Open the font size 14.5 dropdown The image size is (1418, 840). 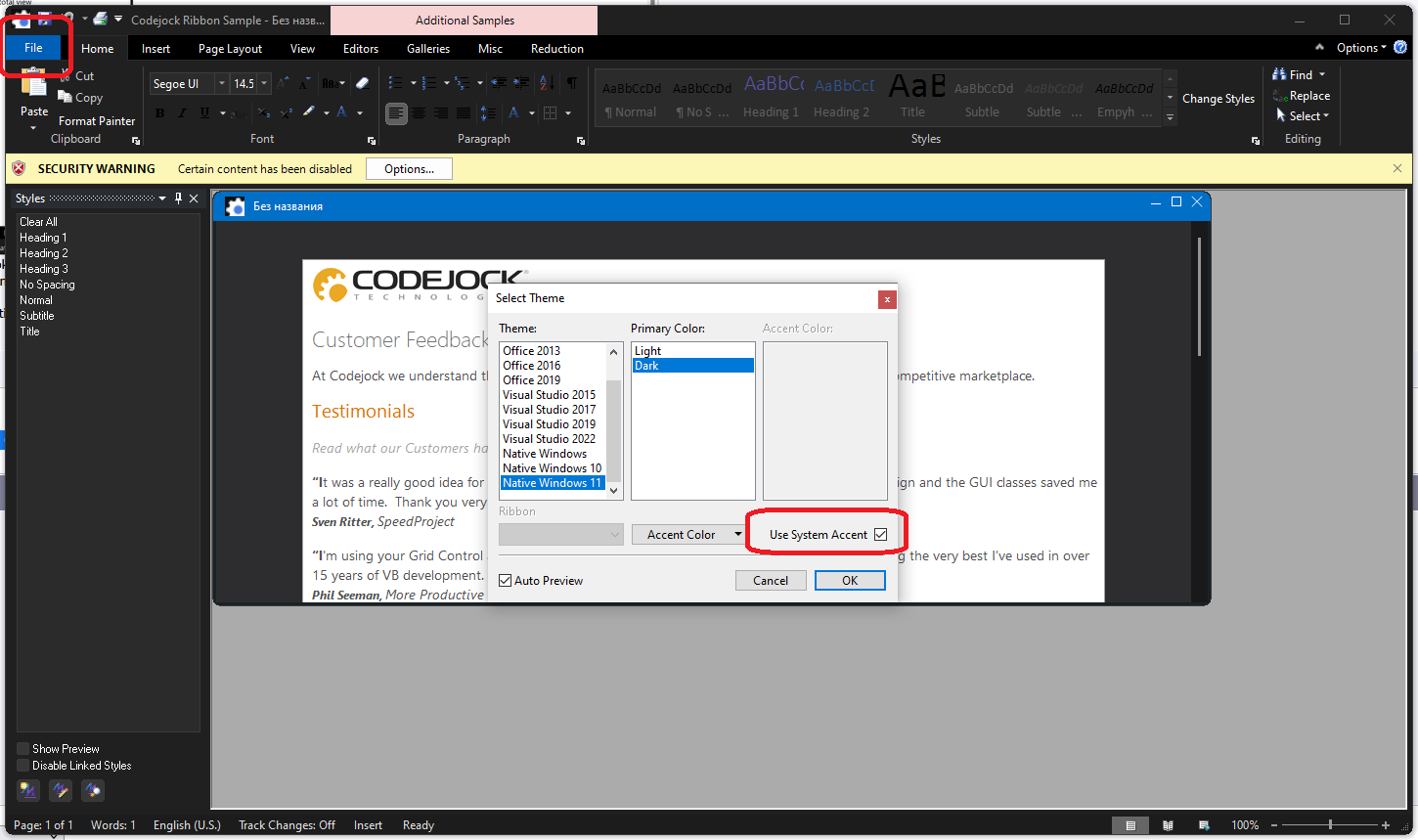(264, 84)
